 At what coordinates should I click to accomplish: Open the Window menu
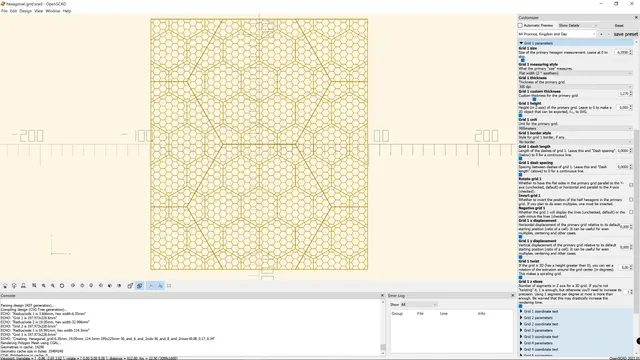pyautogui.click(x=53, y=11)
